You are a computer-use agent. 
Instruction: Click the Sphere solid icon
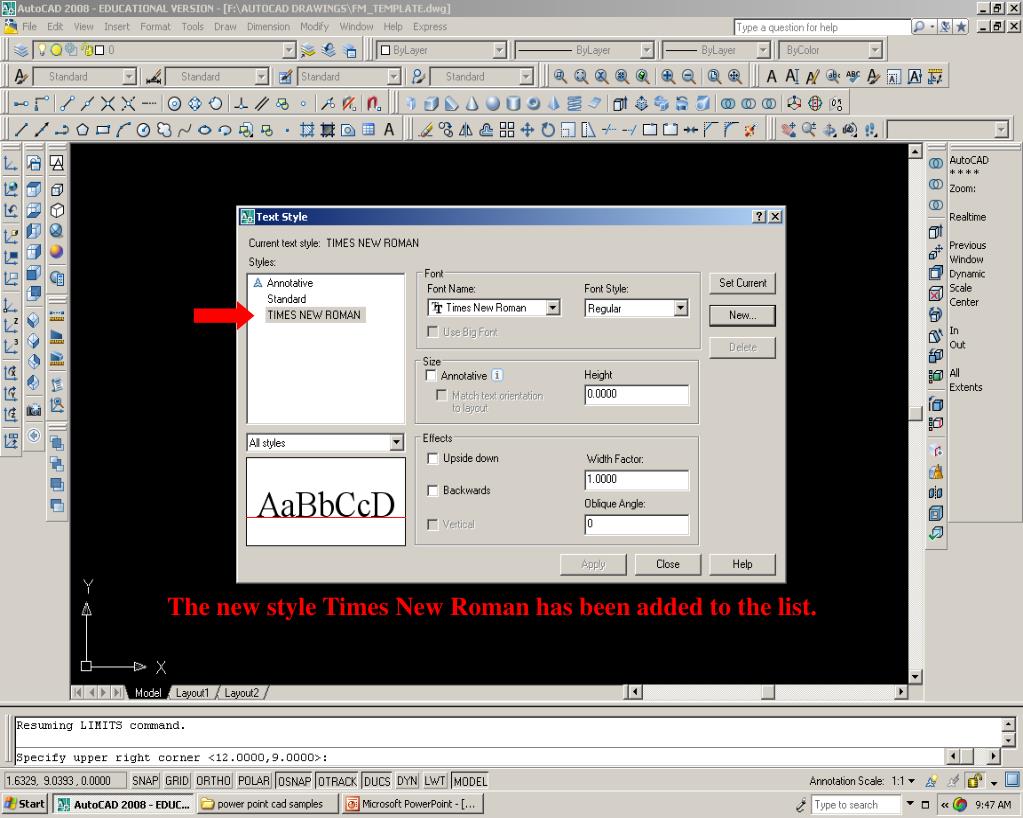493,103
